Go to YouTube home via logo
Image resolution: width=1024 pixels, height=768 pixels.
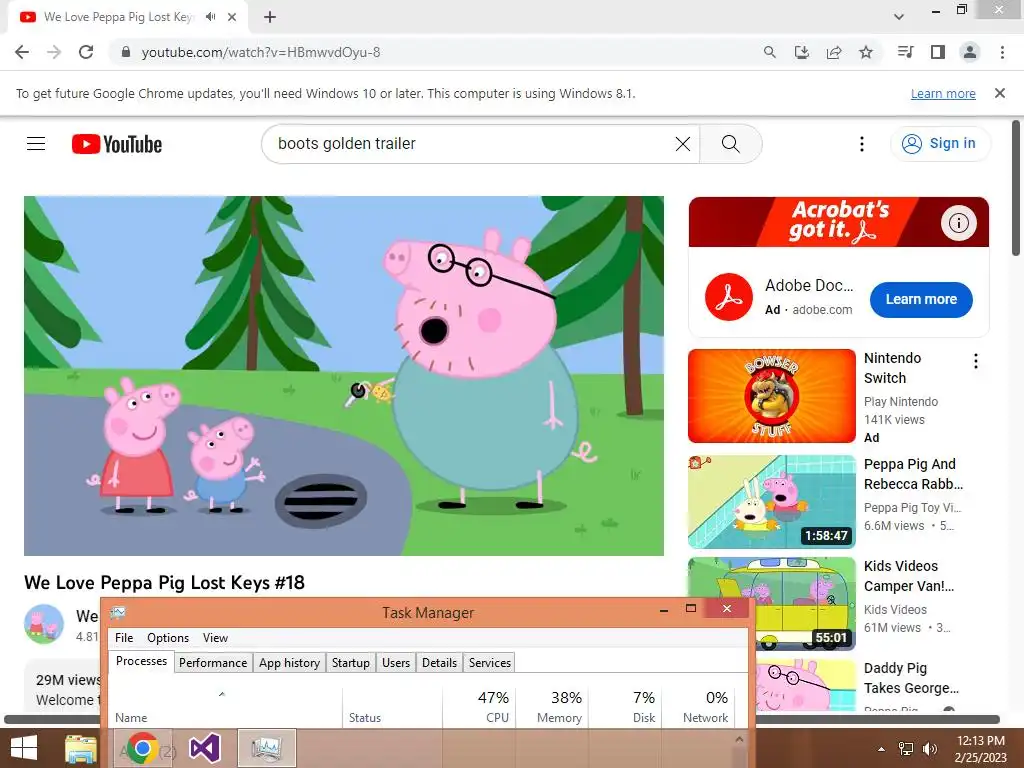tap(117, 144)
